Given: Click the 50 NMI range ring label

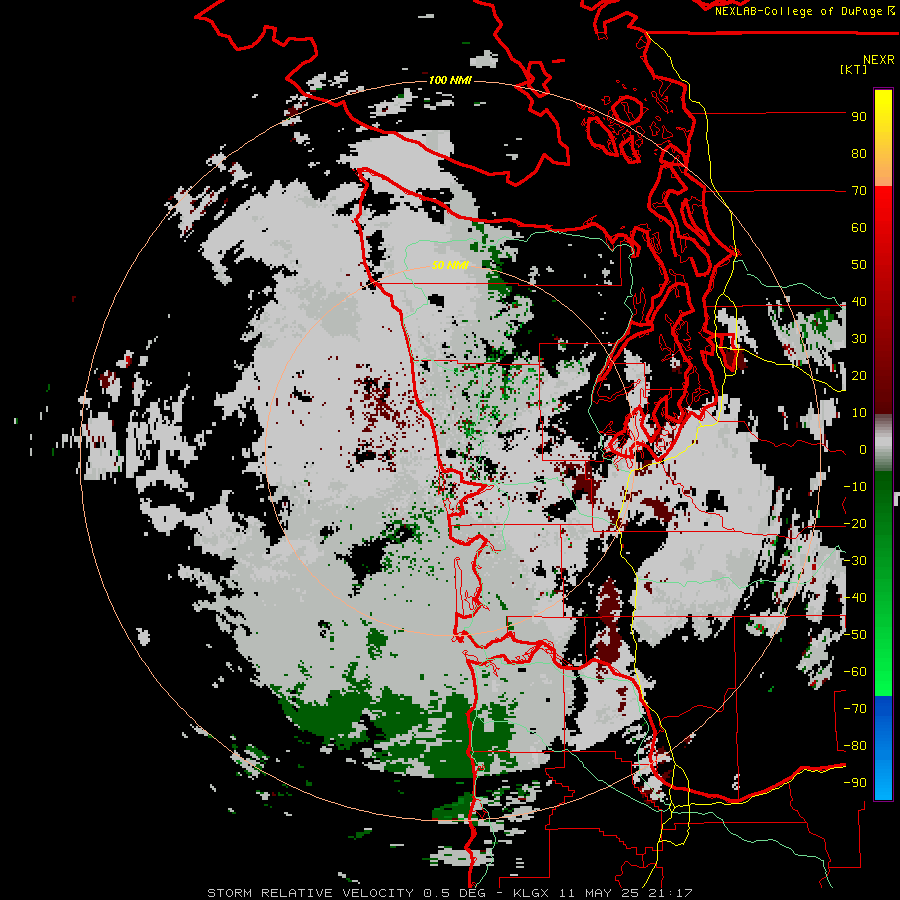Looking at the screenshot, I should point(450,265).
